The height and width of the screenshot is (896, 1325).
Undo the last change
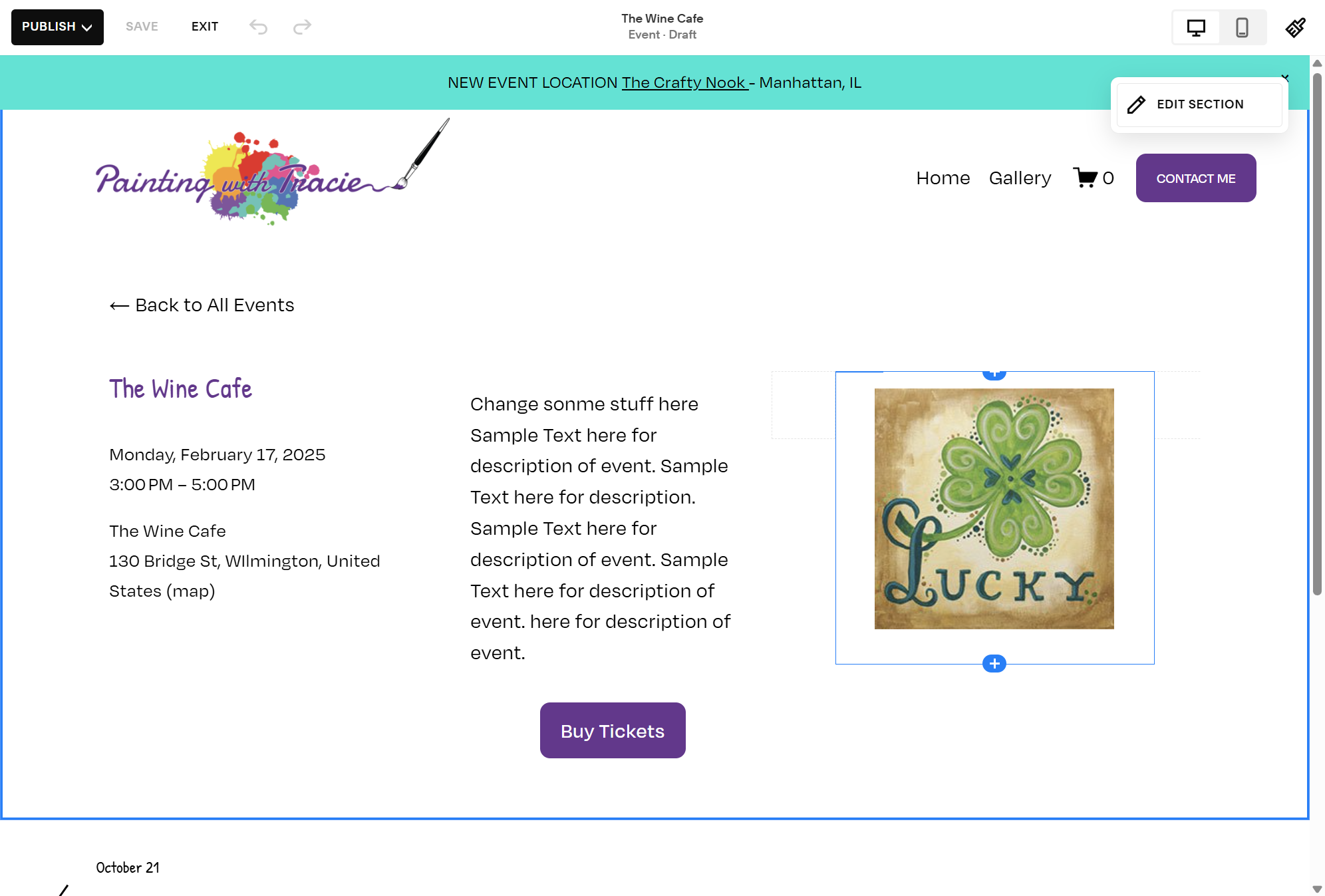pos(258,27)
